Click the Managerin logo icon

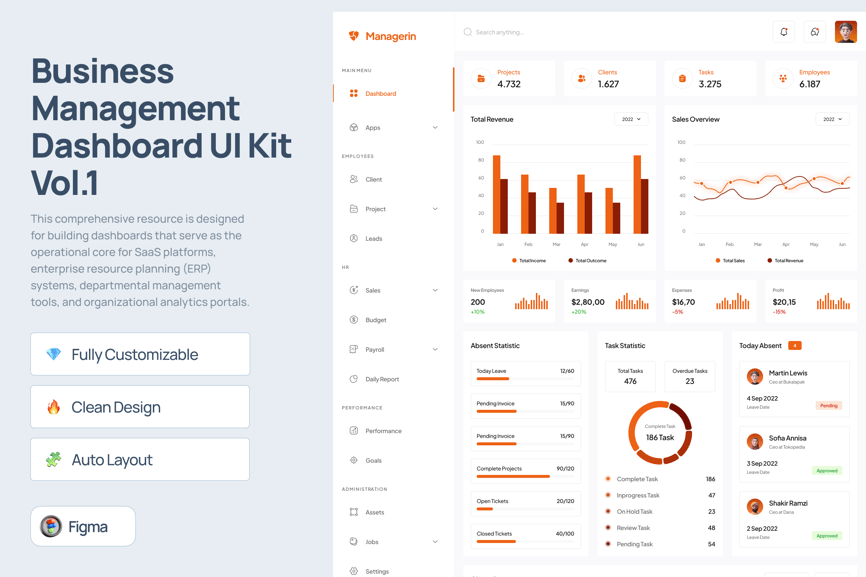[x=353, y=36]
